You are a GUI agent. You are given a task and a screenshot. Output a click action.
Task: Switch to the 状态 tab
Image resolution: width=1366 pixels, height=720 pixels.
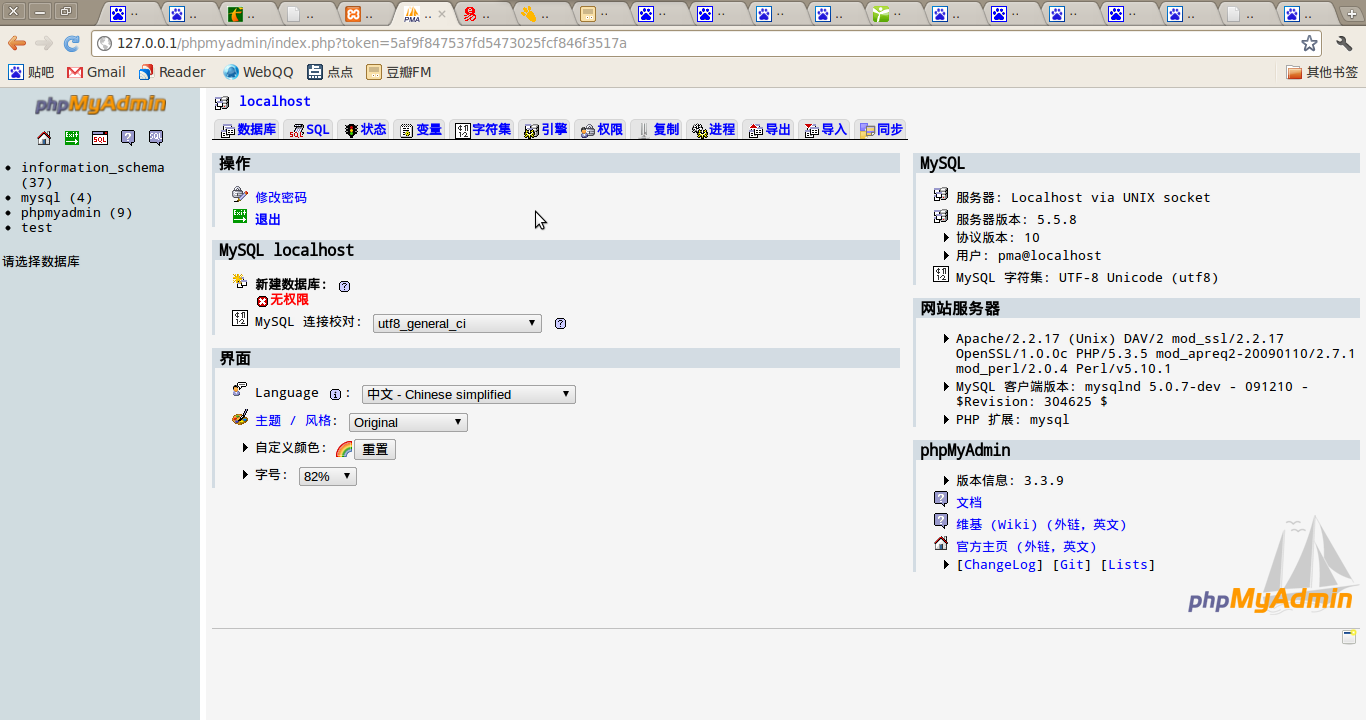365,130
